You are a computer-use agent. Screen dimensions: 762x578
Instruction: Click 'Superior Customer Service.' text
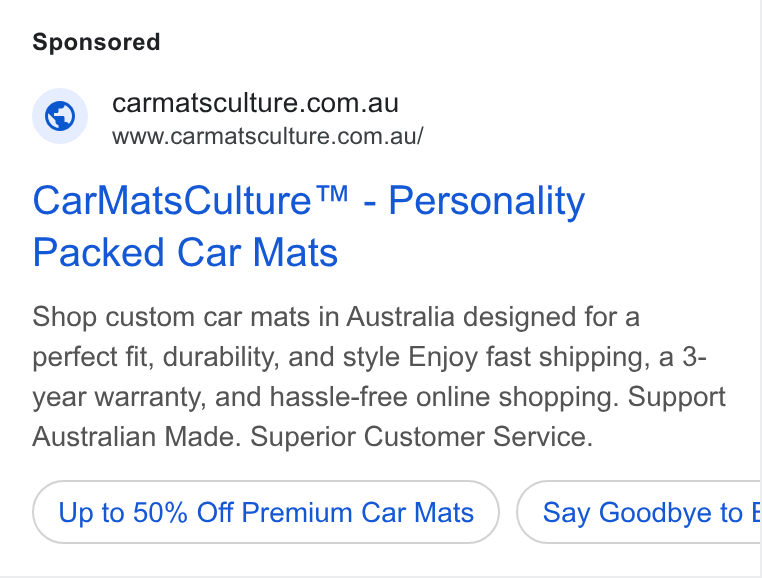(421, 437)
